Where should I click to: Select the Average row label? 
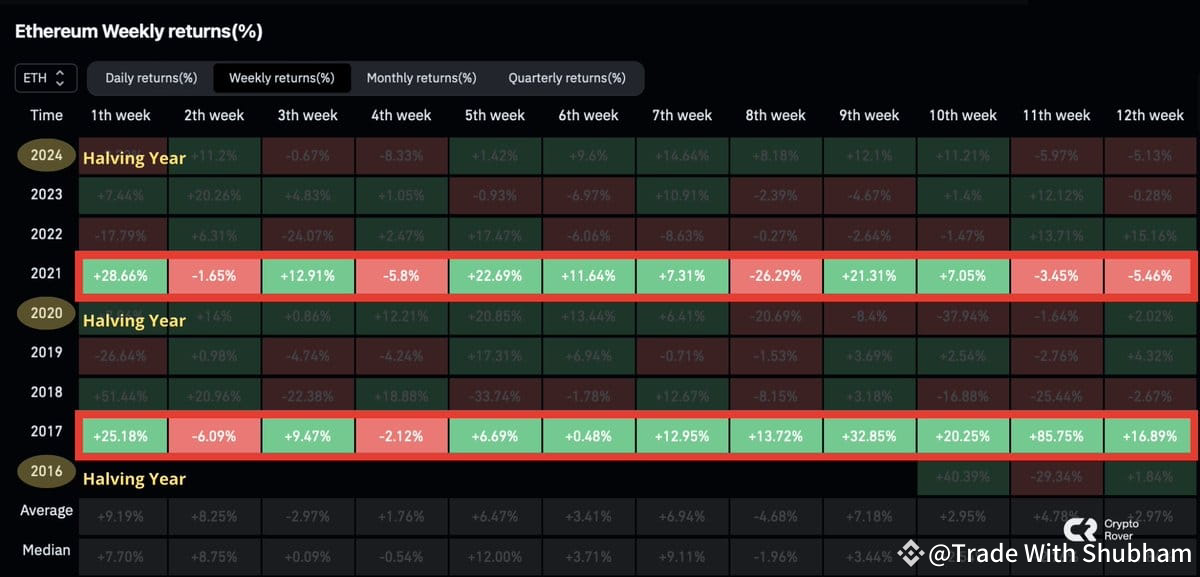pos(46,511)
